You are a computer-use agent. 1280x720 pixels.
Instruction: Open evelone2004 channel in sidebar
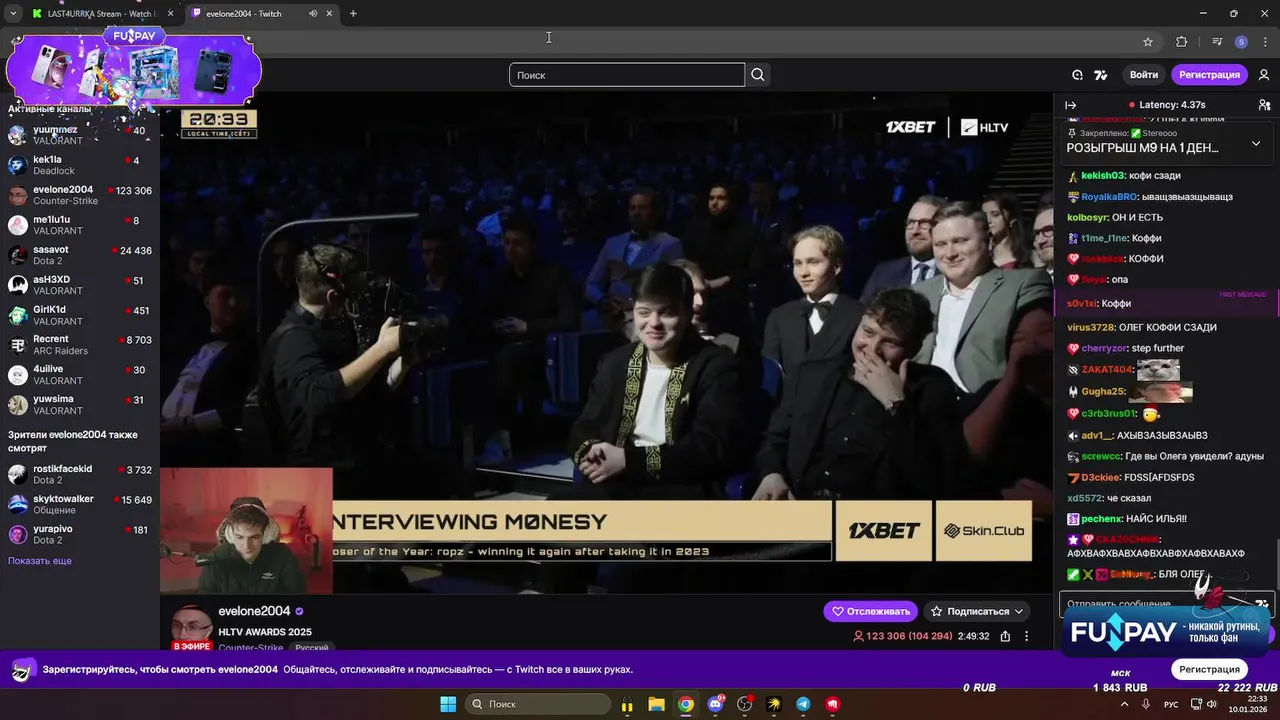80,195
